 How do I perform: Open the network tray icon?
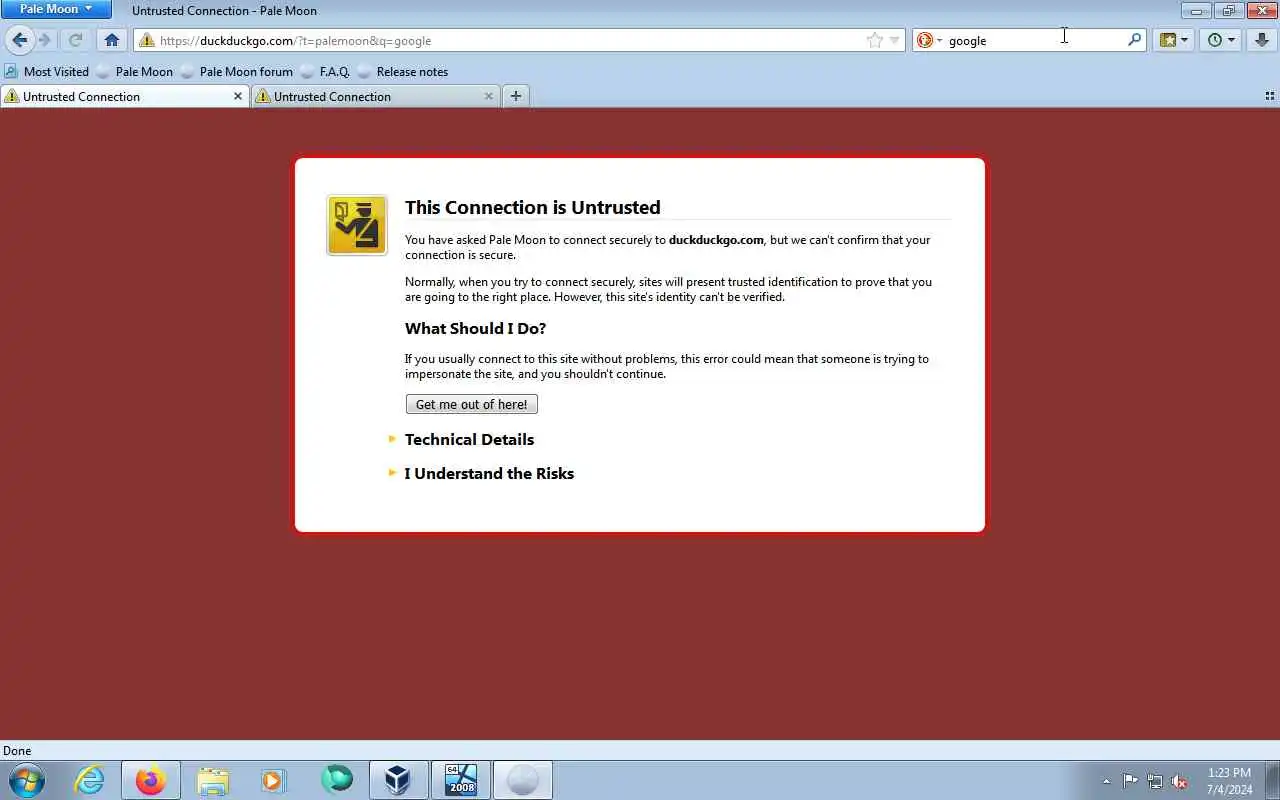click(x=1155, y=781)
